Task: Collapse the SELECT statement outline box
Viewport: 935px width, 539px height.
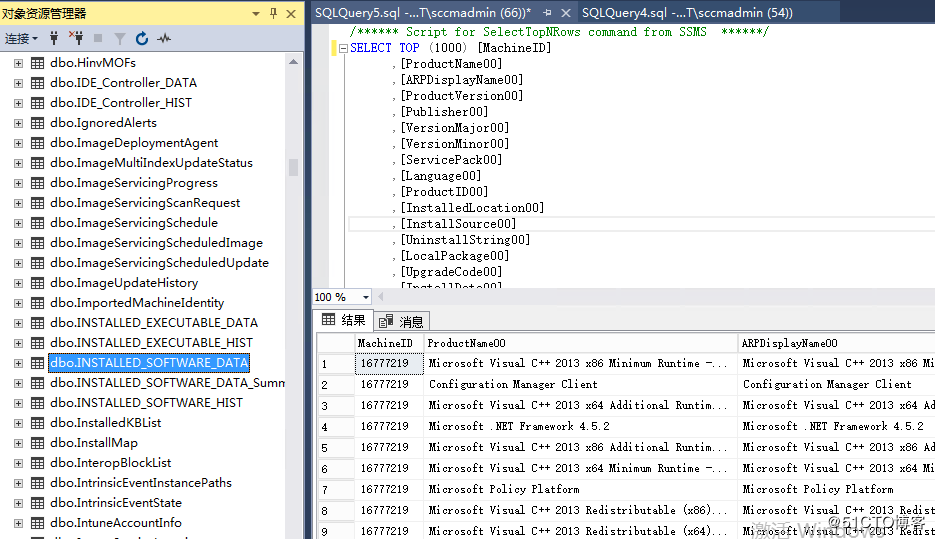Action: point(343,49)
